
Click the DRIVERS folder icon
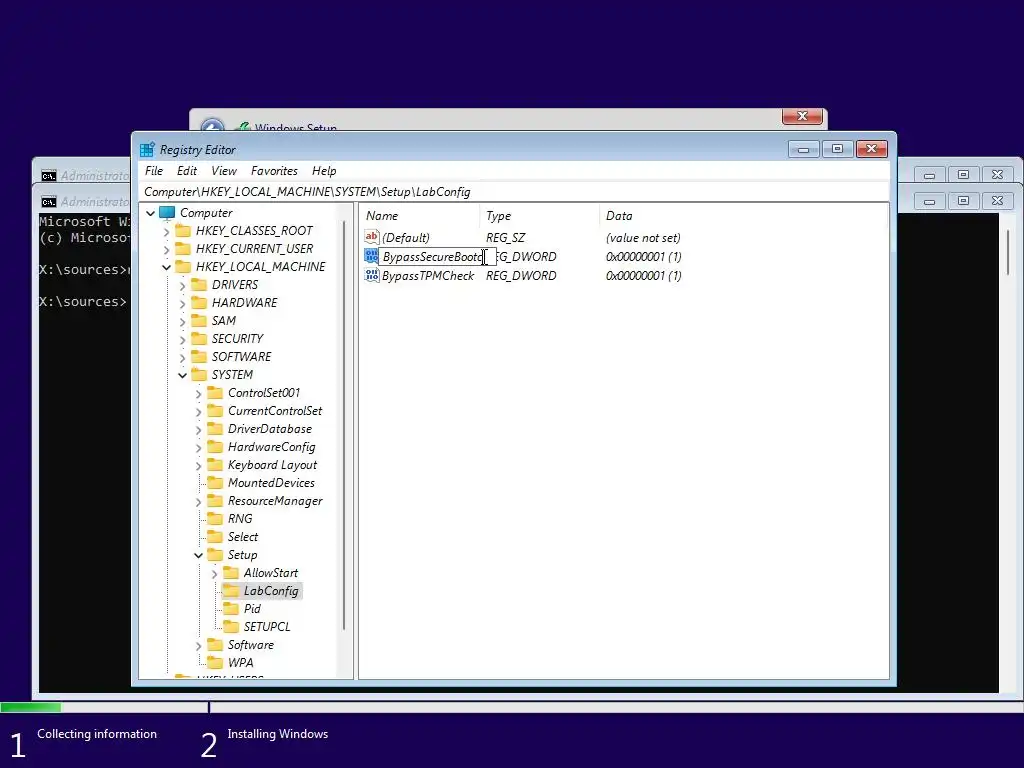coord(199,285)
